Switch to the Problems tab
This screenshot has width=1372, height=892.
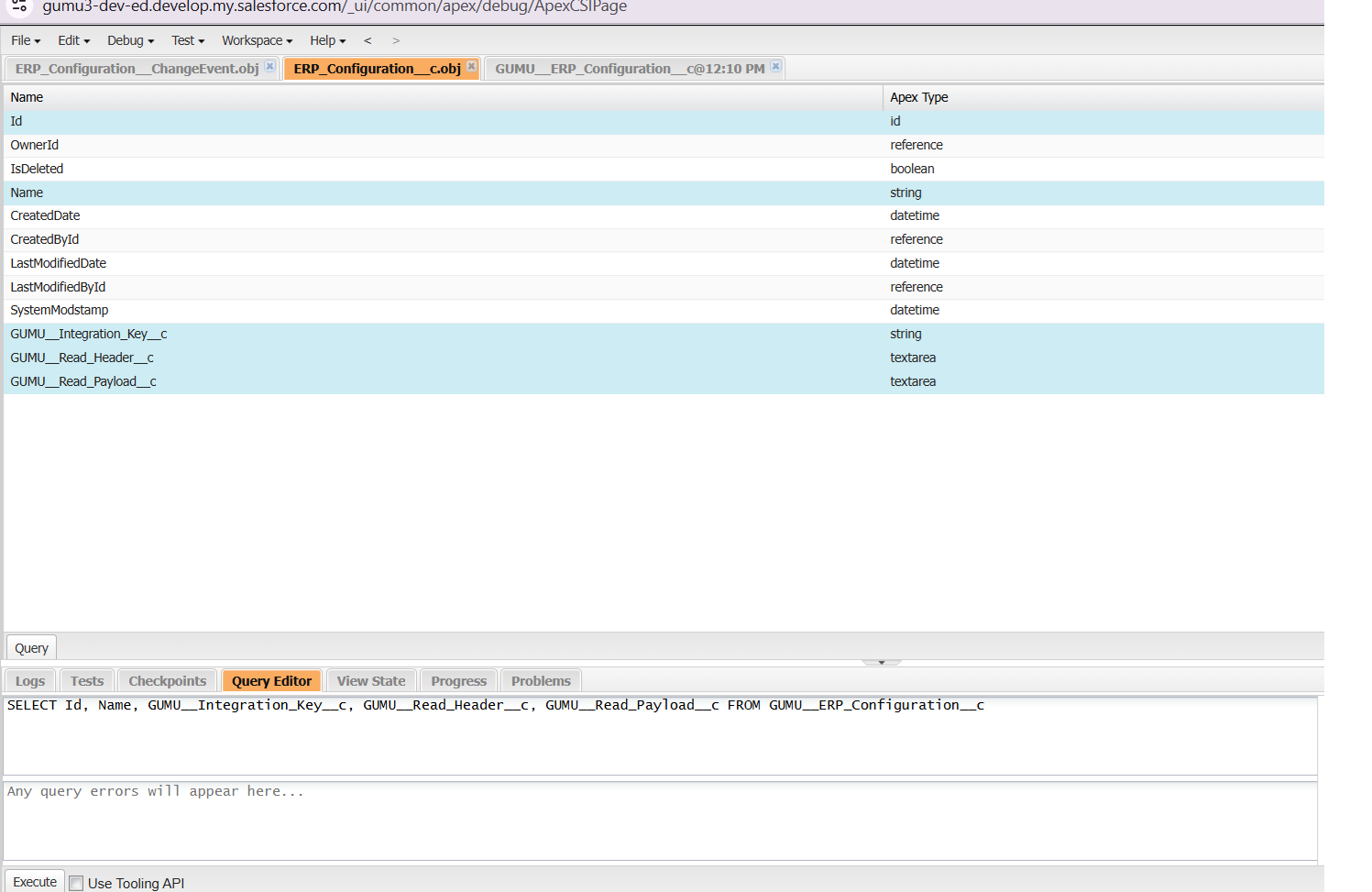(541, 681)
